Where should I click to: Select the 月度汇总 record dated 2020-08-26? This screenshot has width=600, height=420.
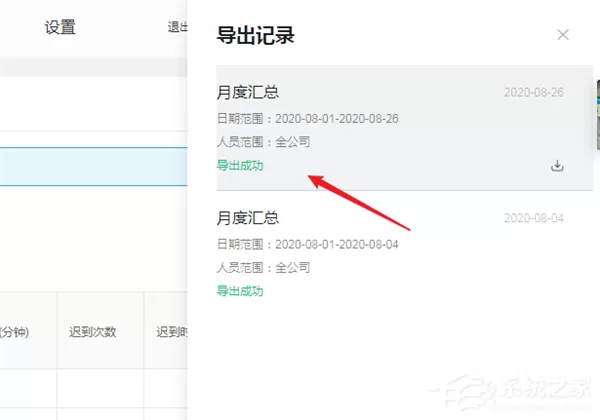(404, 128)
